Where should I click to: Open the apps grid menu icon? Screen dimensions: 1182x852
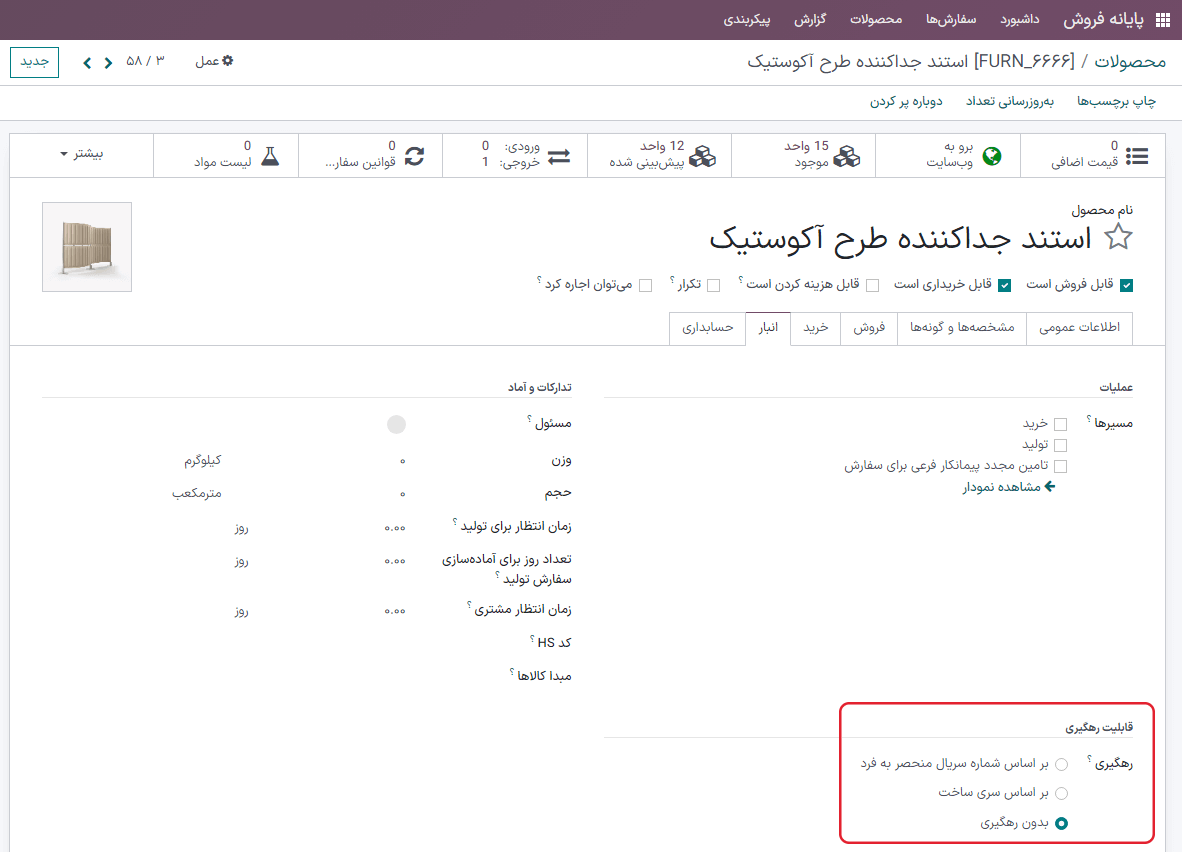[x=1163, y=18]
